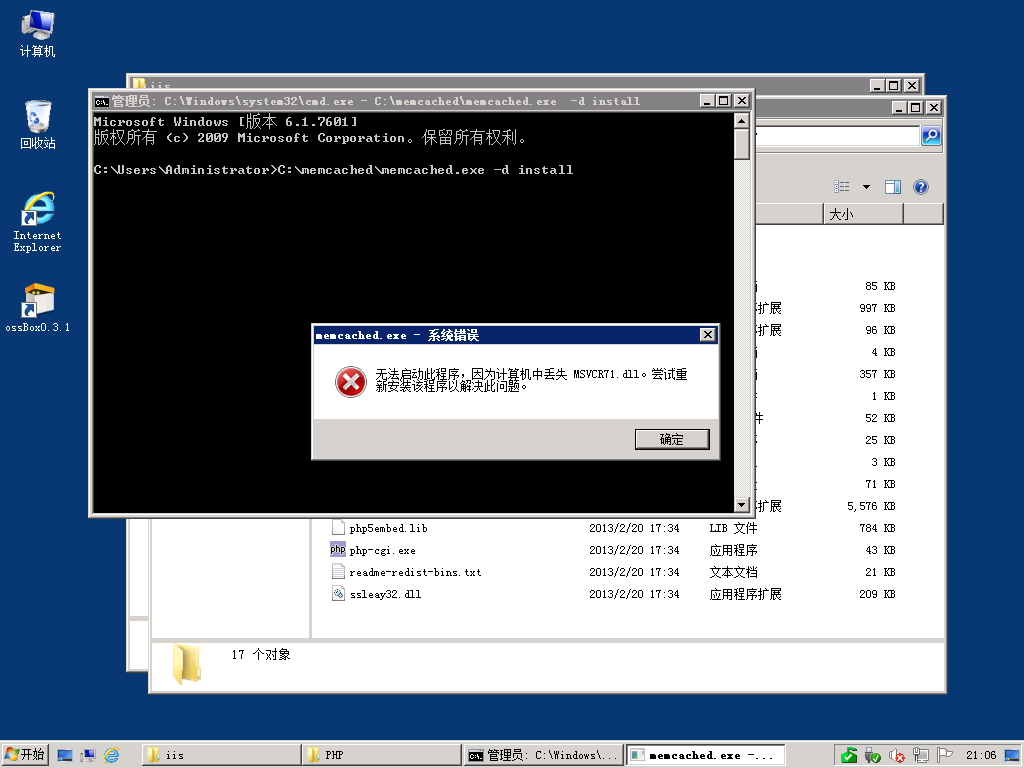Click the cmd window scrollbar thumb
The width and height of the screenshot is (1024, 768).
[741, 144]
